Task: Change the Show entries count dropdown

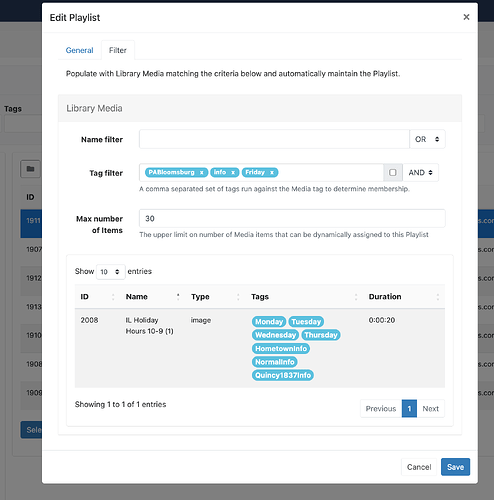Action: point(110,272)
